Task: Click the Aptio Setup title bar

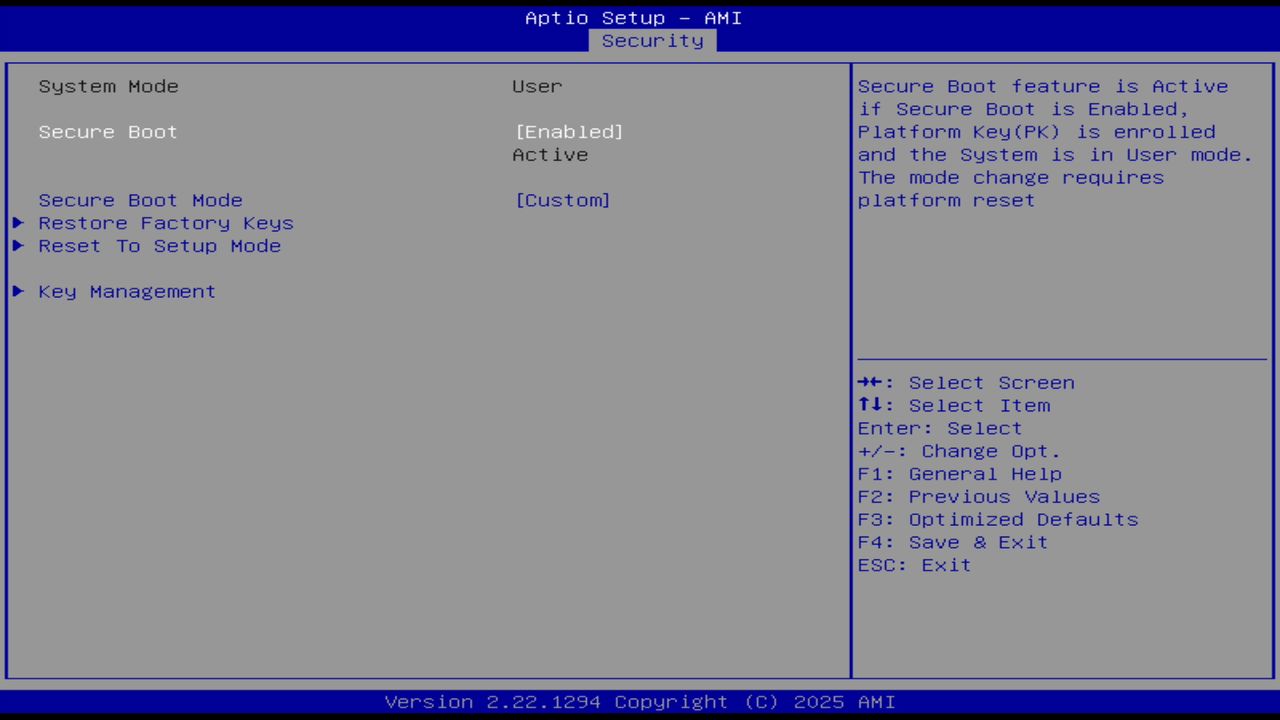Action: point(633,17)
